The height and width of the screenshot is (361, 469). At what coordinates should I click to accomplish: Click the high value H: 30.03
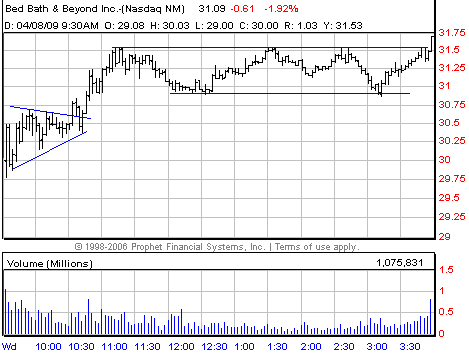coord(170,26)
